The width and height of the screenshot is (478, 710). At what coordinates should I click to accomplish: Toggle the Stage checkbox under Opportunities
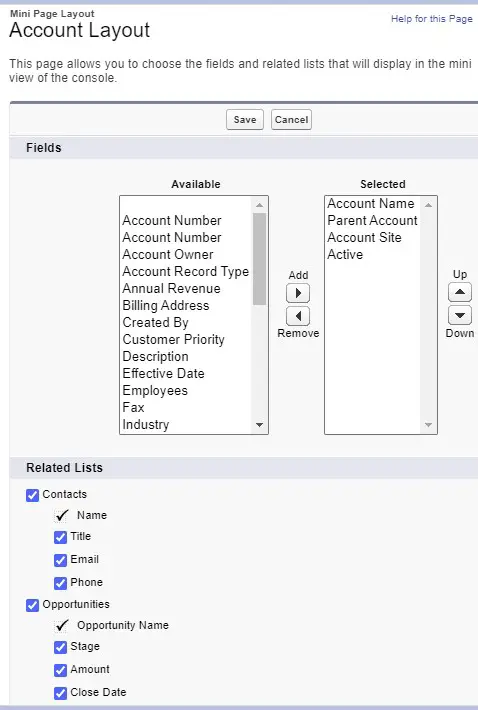coord(60,647)
